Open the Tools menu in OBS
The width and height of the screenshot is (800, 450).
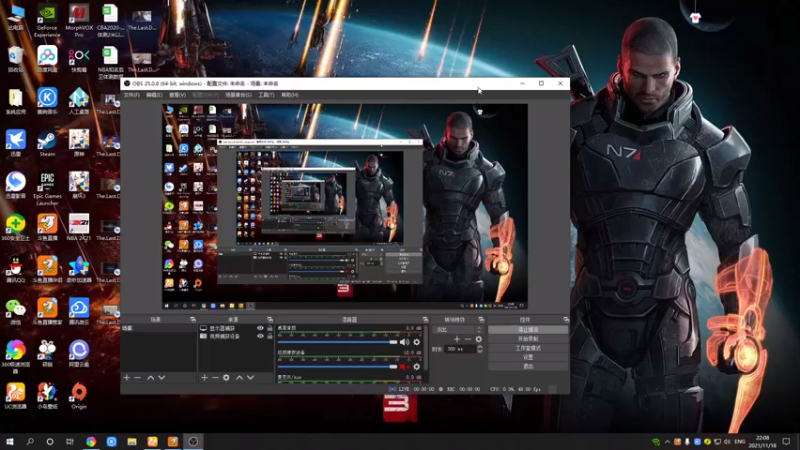(x=266, y=95)
